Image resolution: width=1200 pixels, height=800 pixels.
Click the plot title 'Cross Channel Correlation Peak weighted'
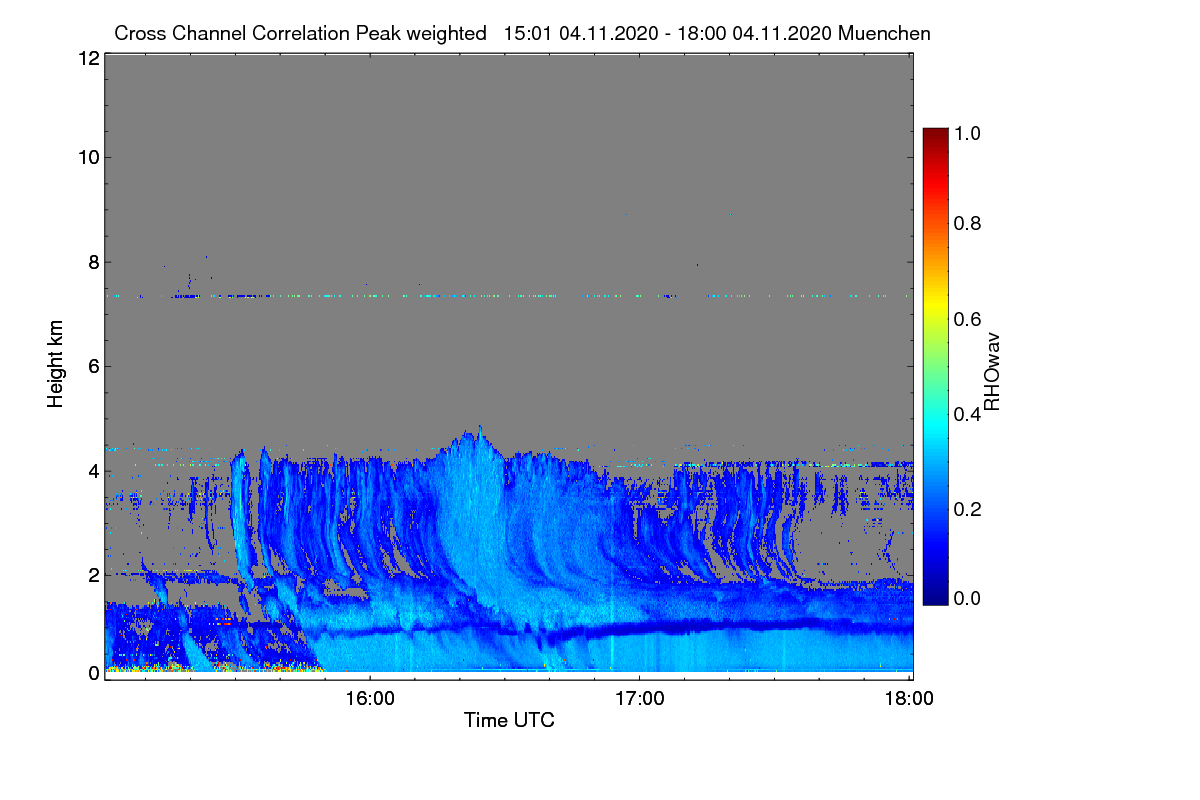click(x=301, y=33)
